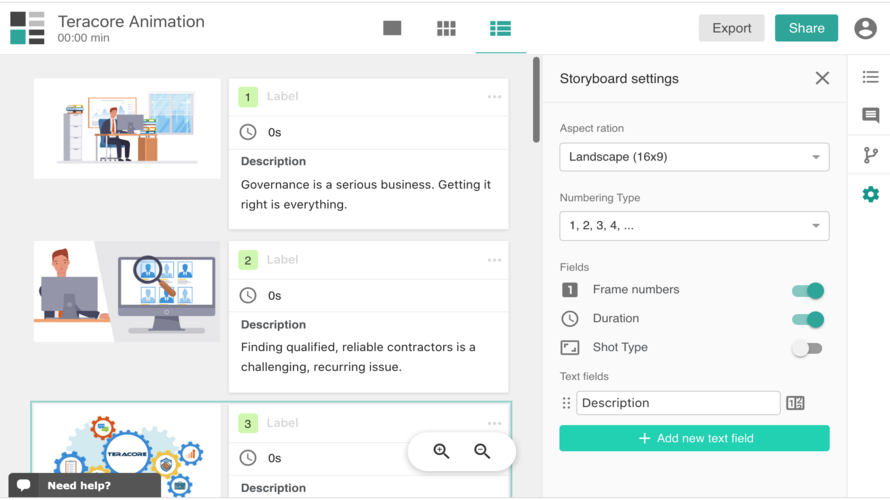890x500 pixels.
Task: Open the Need help? chat
Action: pyautogui.click(x=85, y=485)
